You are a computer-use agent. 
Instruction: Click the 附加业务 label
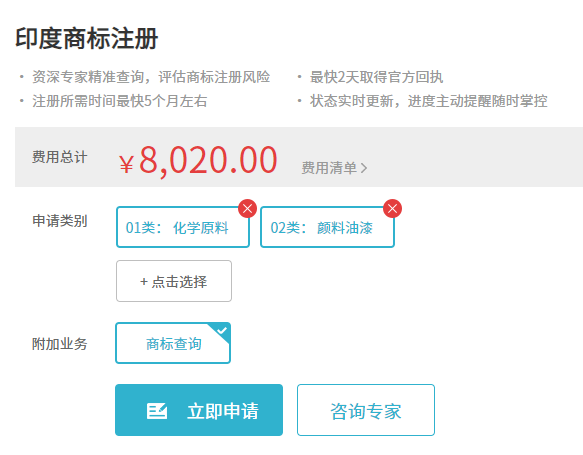pyautogui.click(x=59, y=344)
